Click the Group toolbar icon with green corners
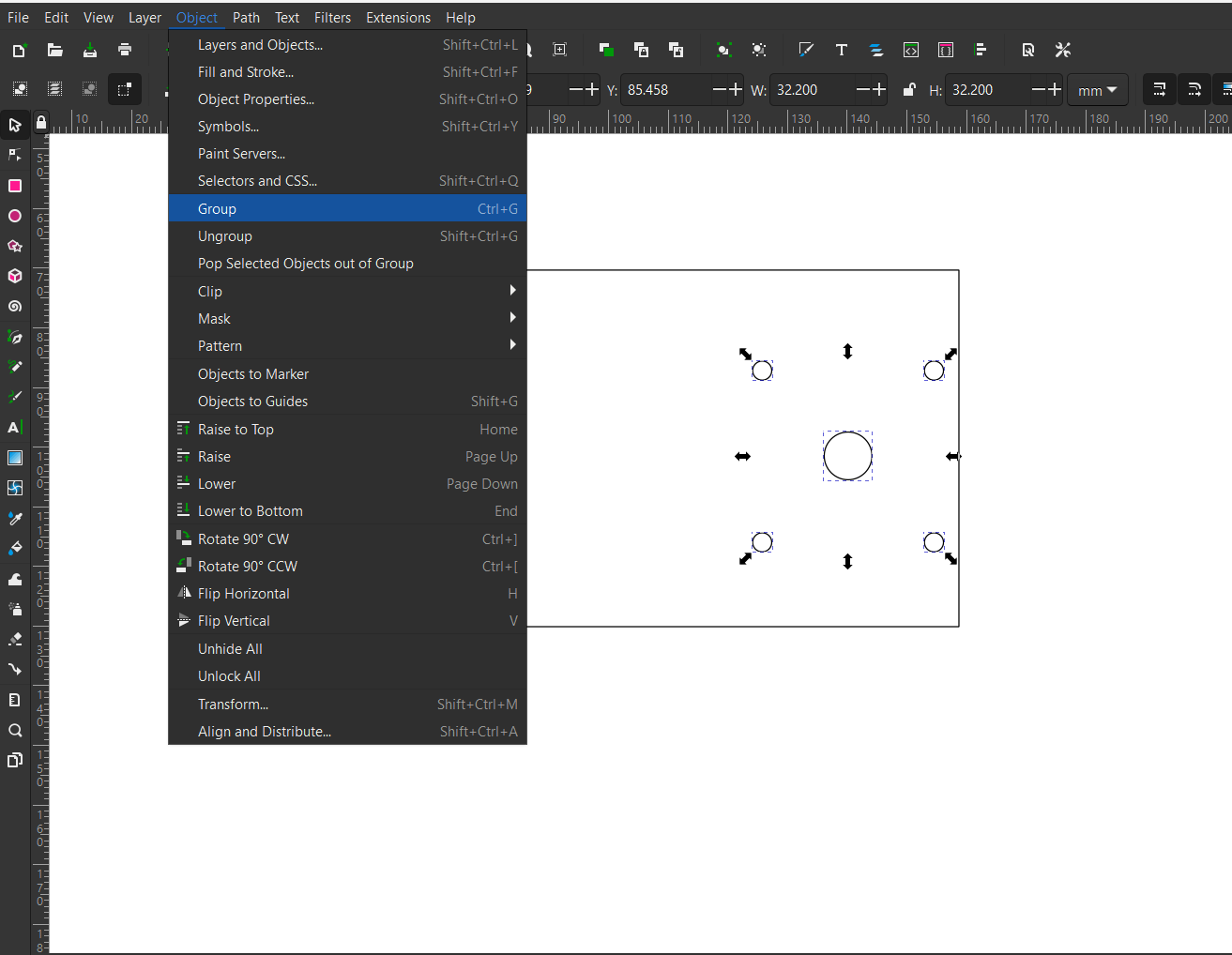This screenshot has height=955, width=1232. 723,51
